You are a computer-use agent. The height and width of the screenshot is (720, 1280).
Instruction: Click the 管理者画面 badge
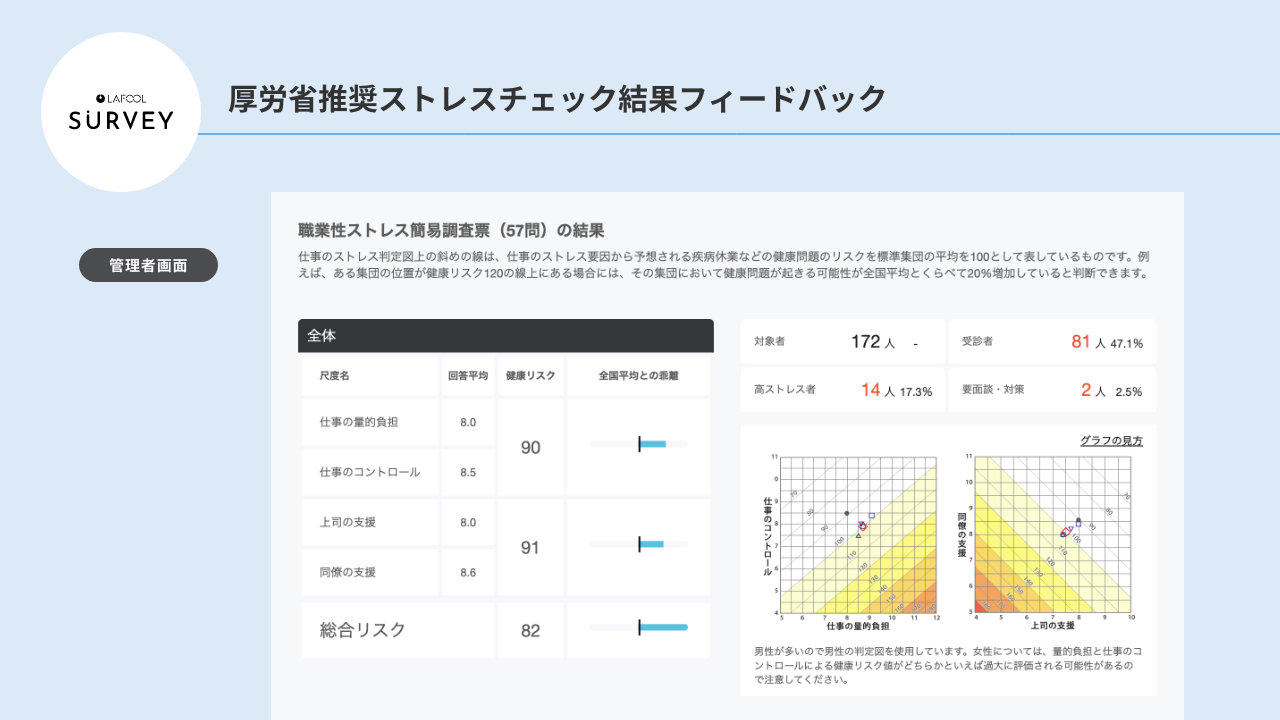tap(148, 265)
